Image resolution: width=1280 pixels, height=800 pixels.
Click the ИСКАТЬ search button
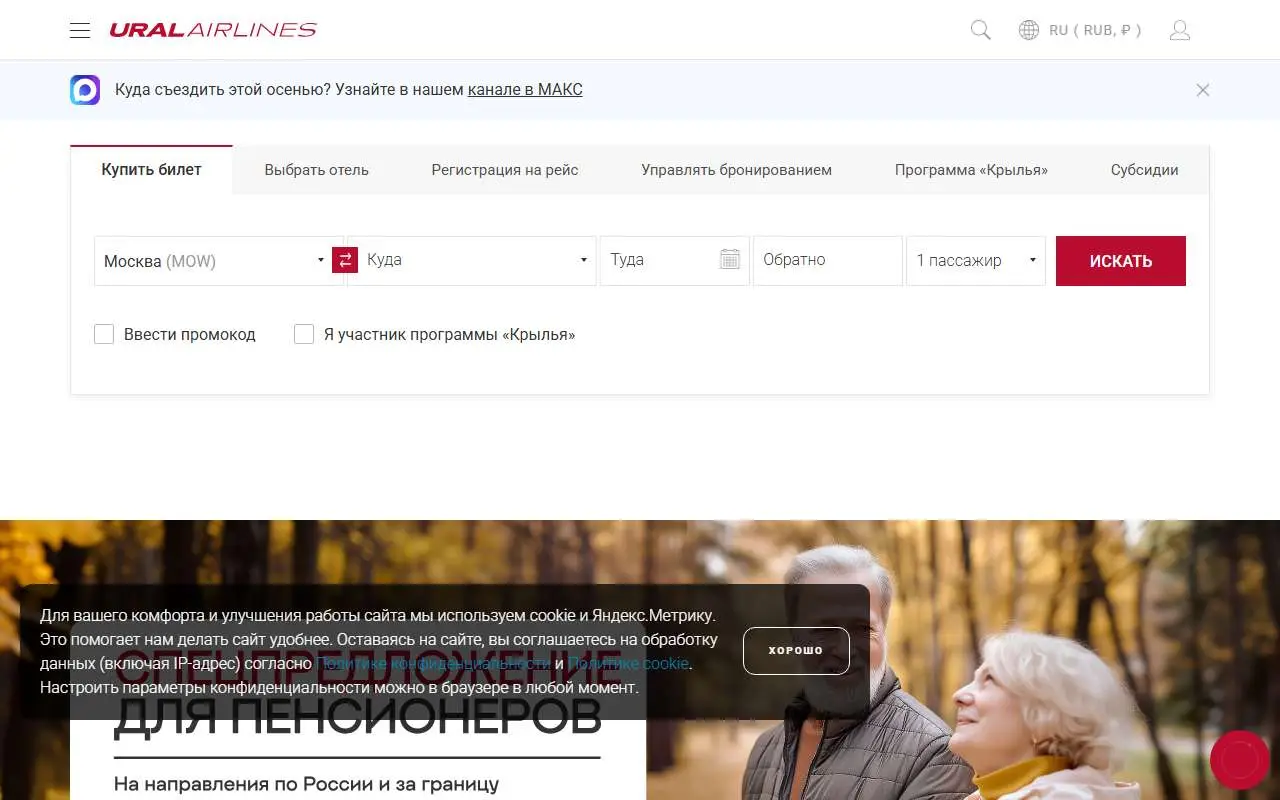tap(1121, 261)
